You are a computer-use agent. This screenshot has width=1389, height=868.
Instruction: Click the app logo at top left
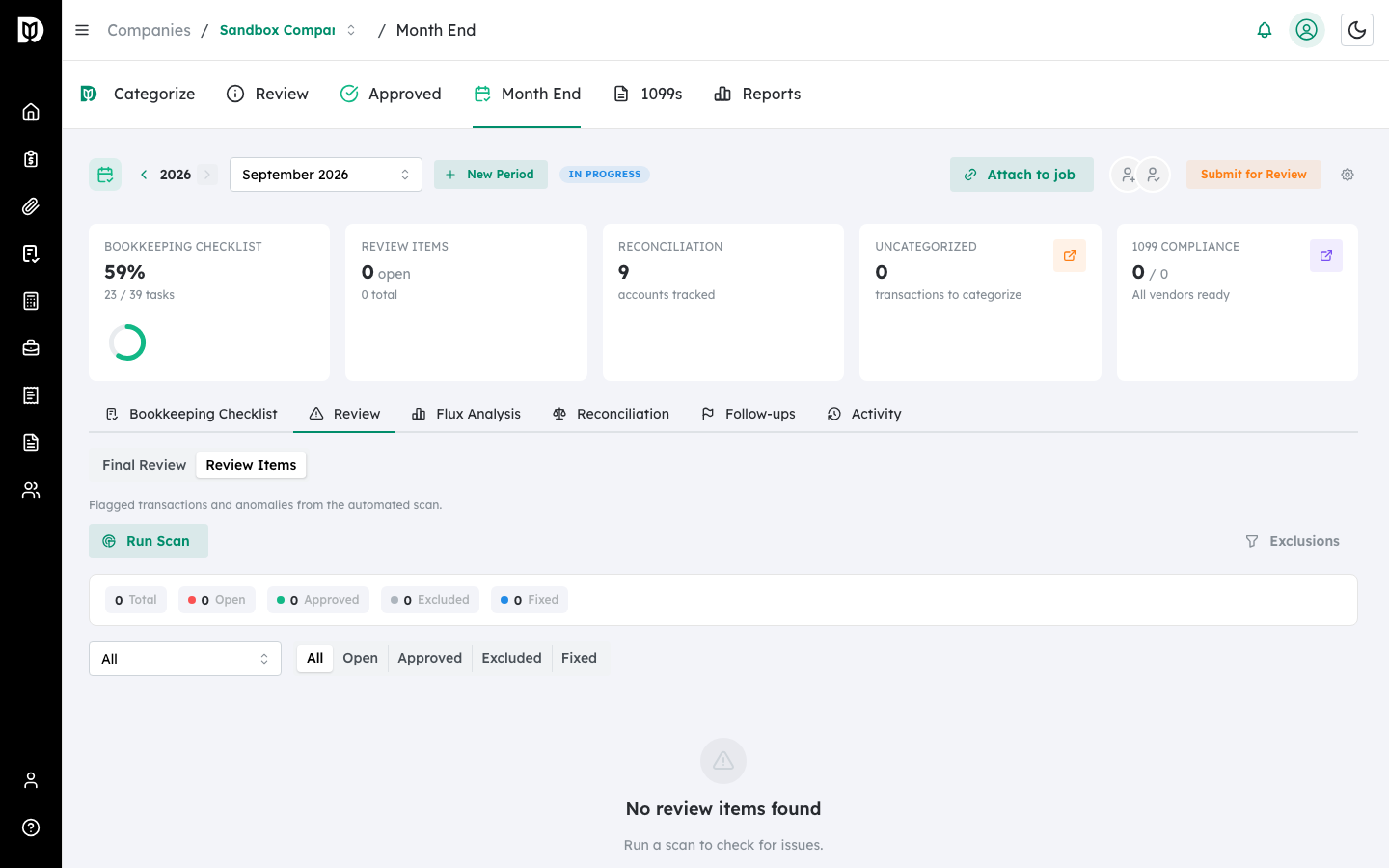pyautogui.click(x=31, y=30)
